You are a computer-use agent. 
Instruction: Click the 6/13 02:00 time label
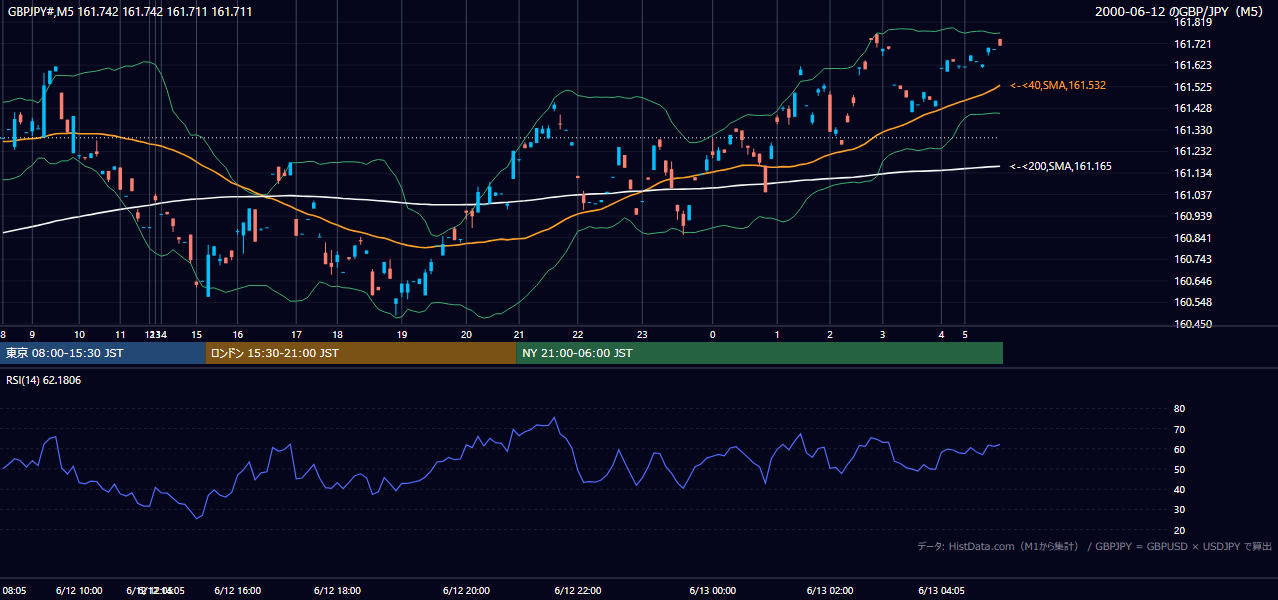point(829,591)
